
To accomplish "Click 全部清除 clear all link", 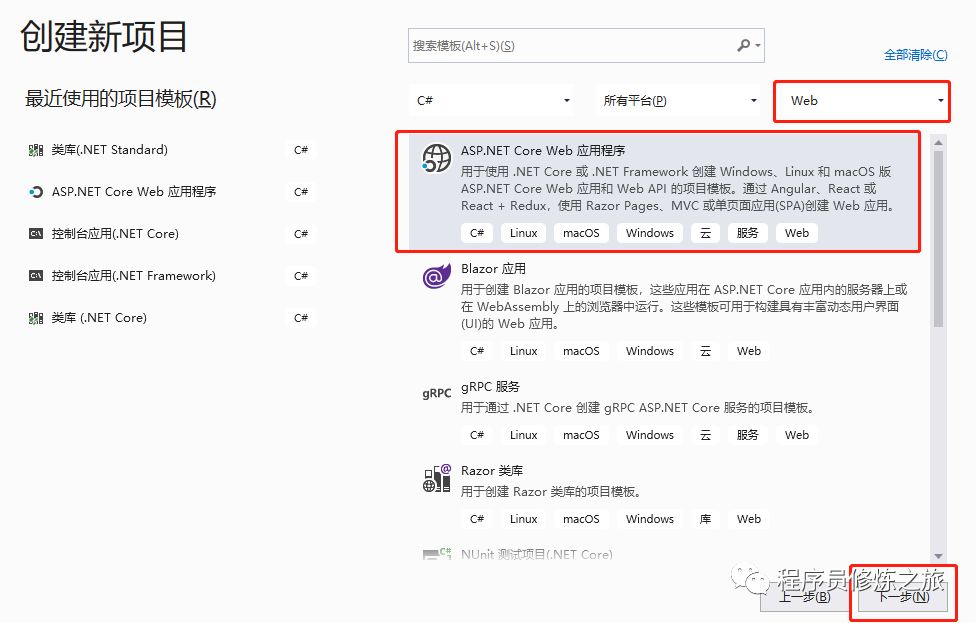I will [916, 55].
